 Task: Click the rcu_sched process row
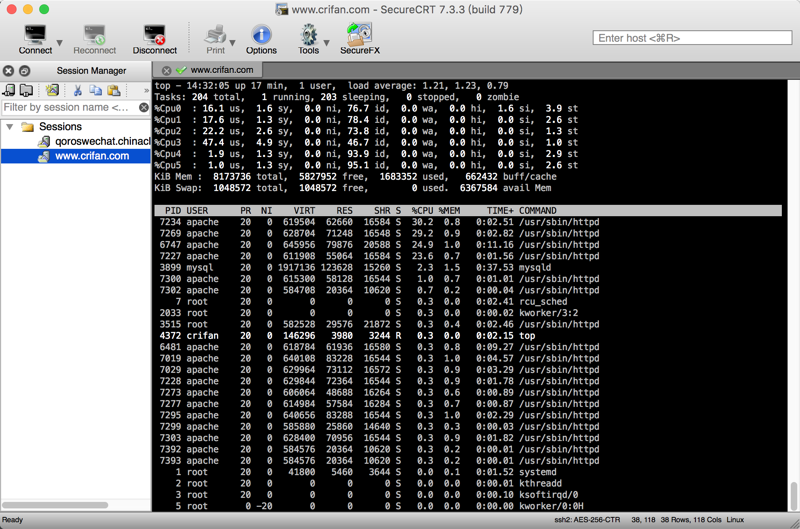click(x=371, y=301)
